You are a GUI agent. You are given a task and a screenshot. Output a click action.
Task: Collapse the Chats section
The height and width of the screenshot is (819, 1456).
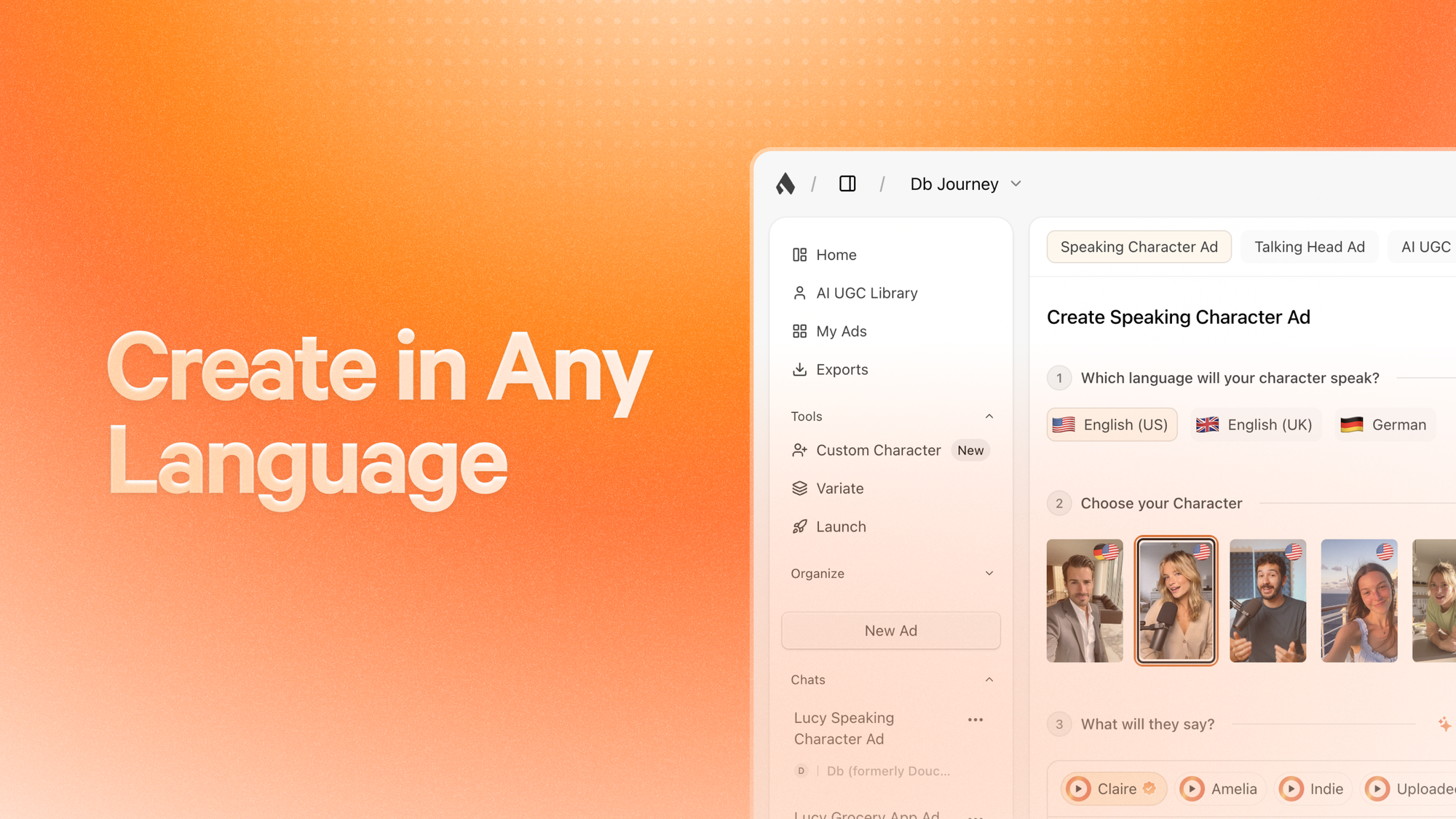pyautogui.click(x=989, y=680)
